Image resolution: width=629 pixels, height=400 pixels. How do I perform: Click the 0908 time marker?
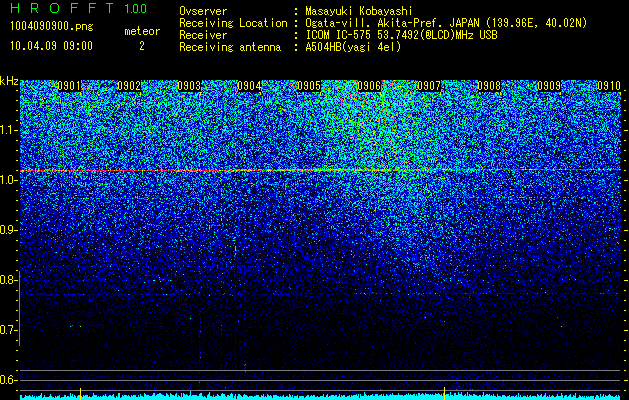coord(489,86)
